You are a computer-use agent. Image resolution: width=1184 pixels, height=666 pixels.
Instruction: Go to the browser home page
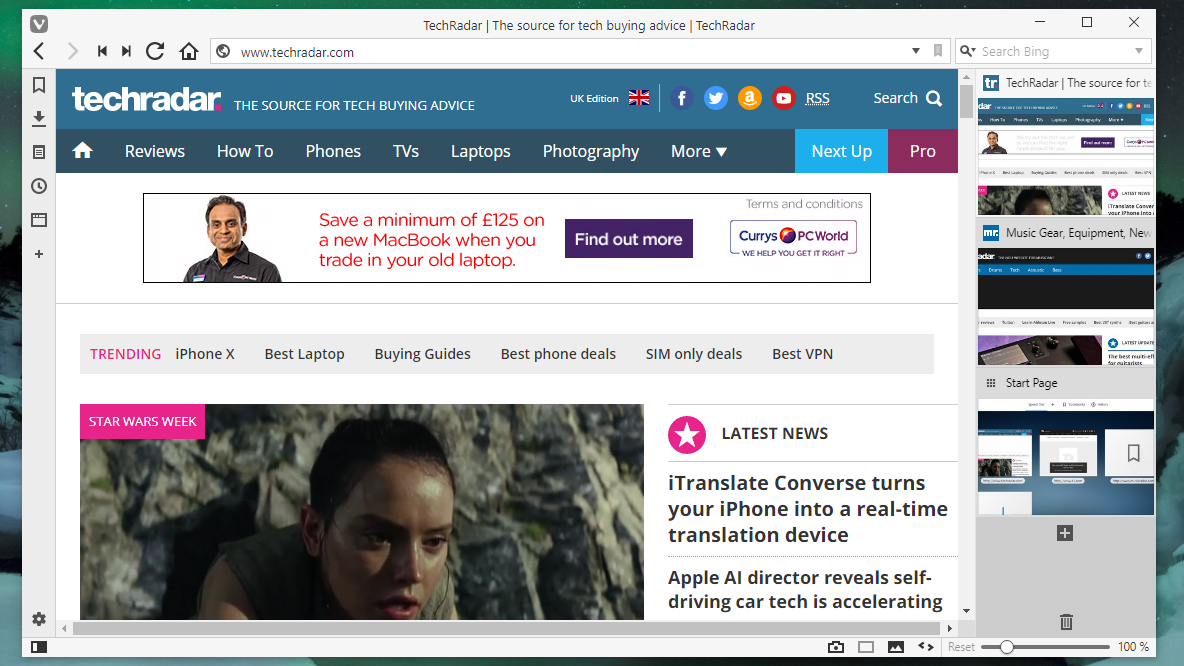click(x=189, y=51)
